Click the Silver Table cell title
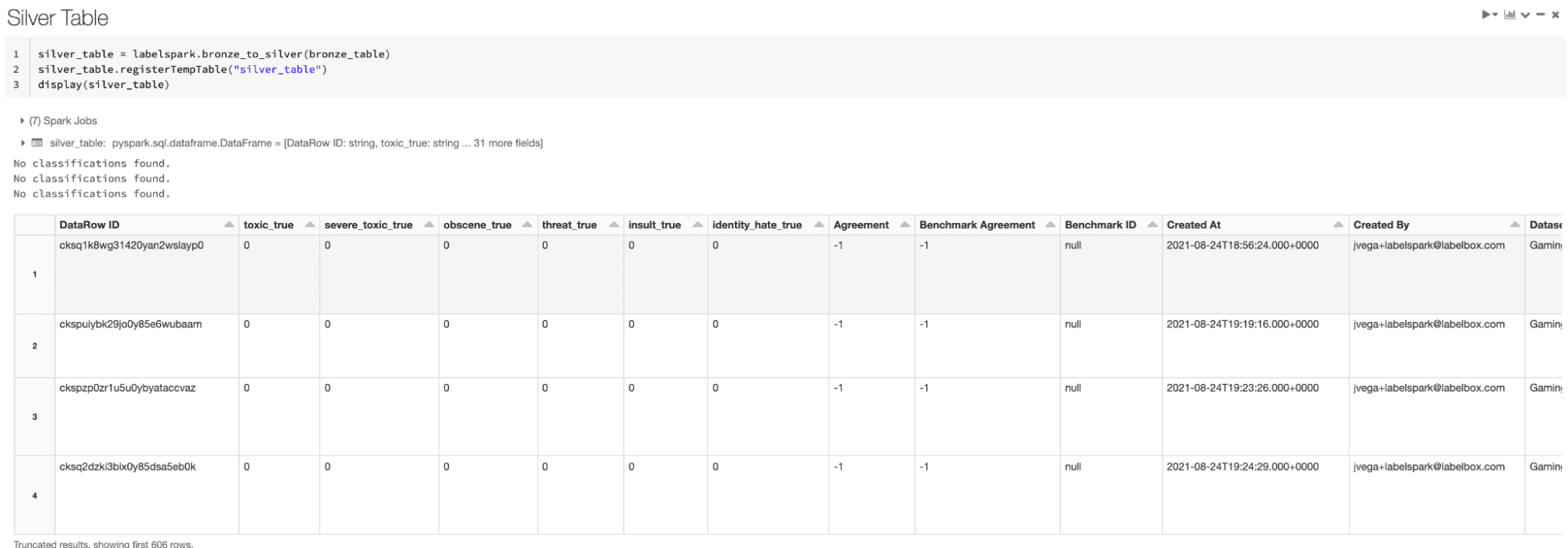The image size is (1568, 548). coord(58,18)
